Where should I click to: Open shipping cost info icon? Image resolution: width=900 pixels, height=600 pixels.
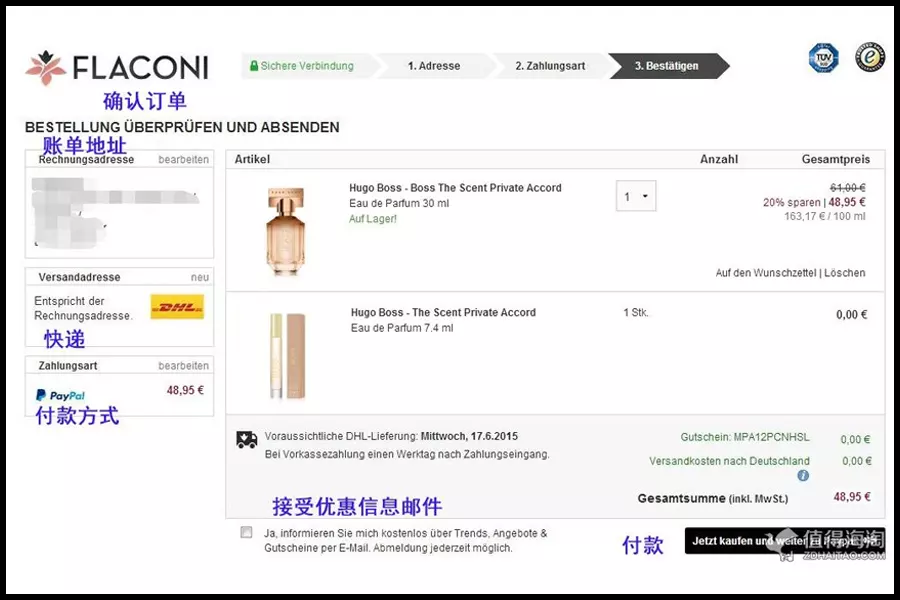tap(803, 476)
